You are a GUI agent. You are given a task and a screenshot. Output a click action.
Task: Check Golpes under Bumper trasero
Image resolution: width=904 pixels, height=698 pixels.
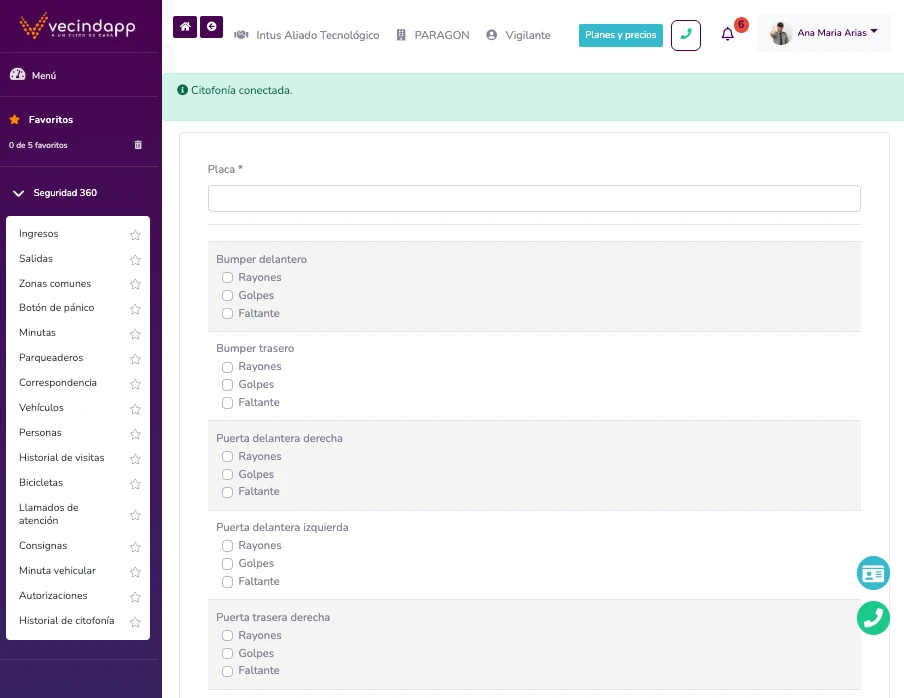pyautogui.click(x=228, y=385)
